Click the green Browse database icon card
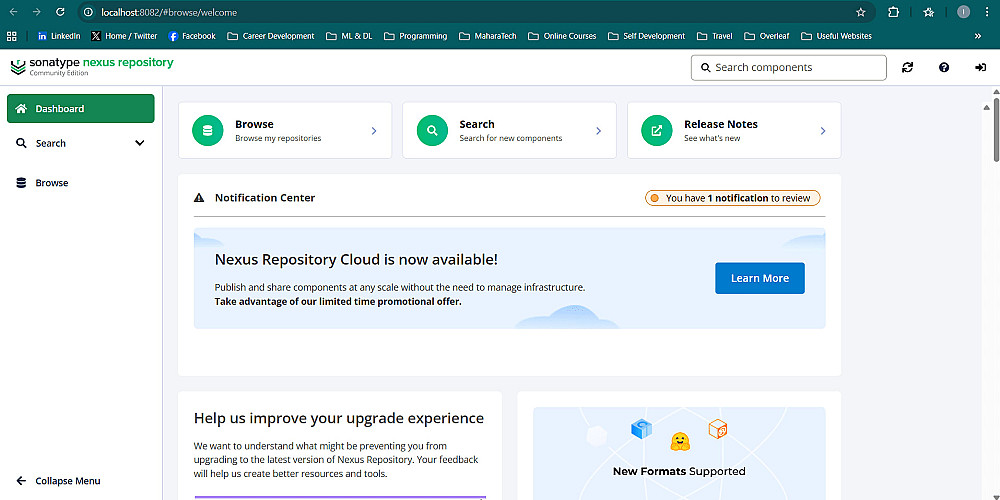1000x500 pixels. click(208, 131)
